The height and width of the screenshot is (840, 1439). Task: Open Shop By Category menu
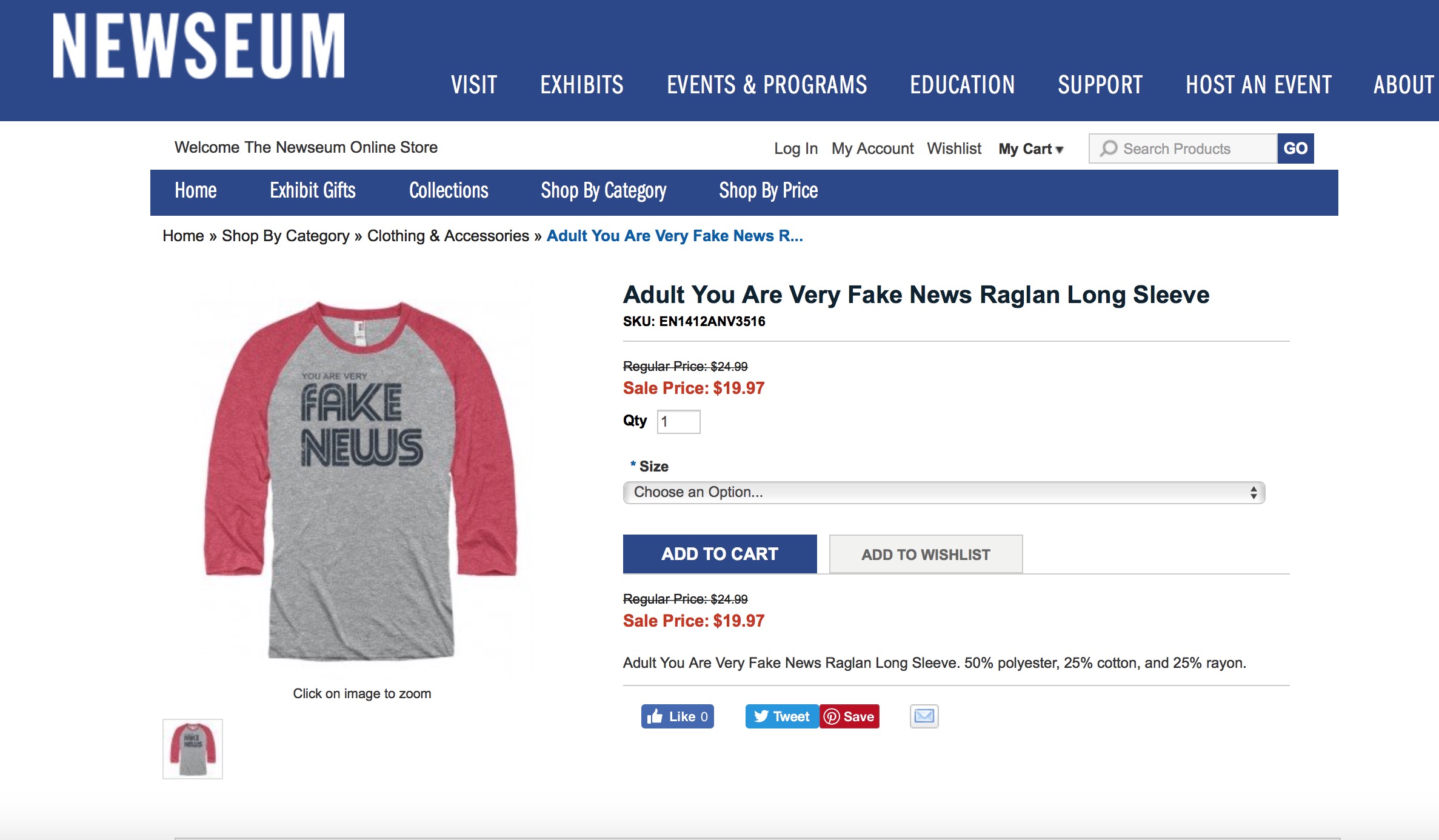603,191
